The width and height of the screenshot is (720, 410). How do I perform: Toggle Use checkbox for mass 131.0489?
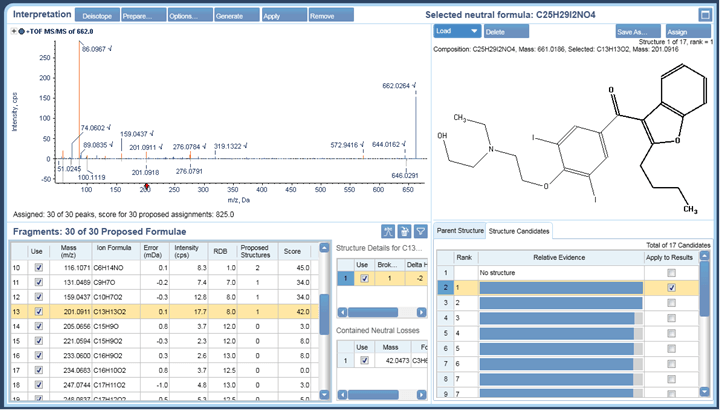(x=39, y=282)
